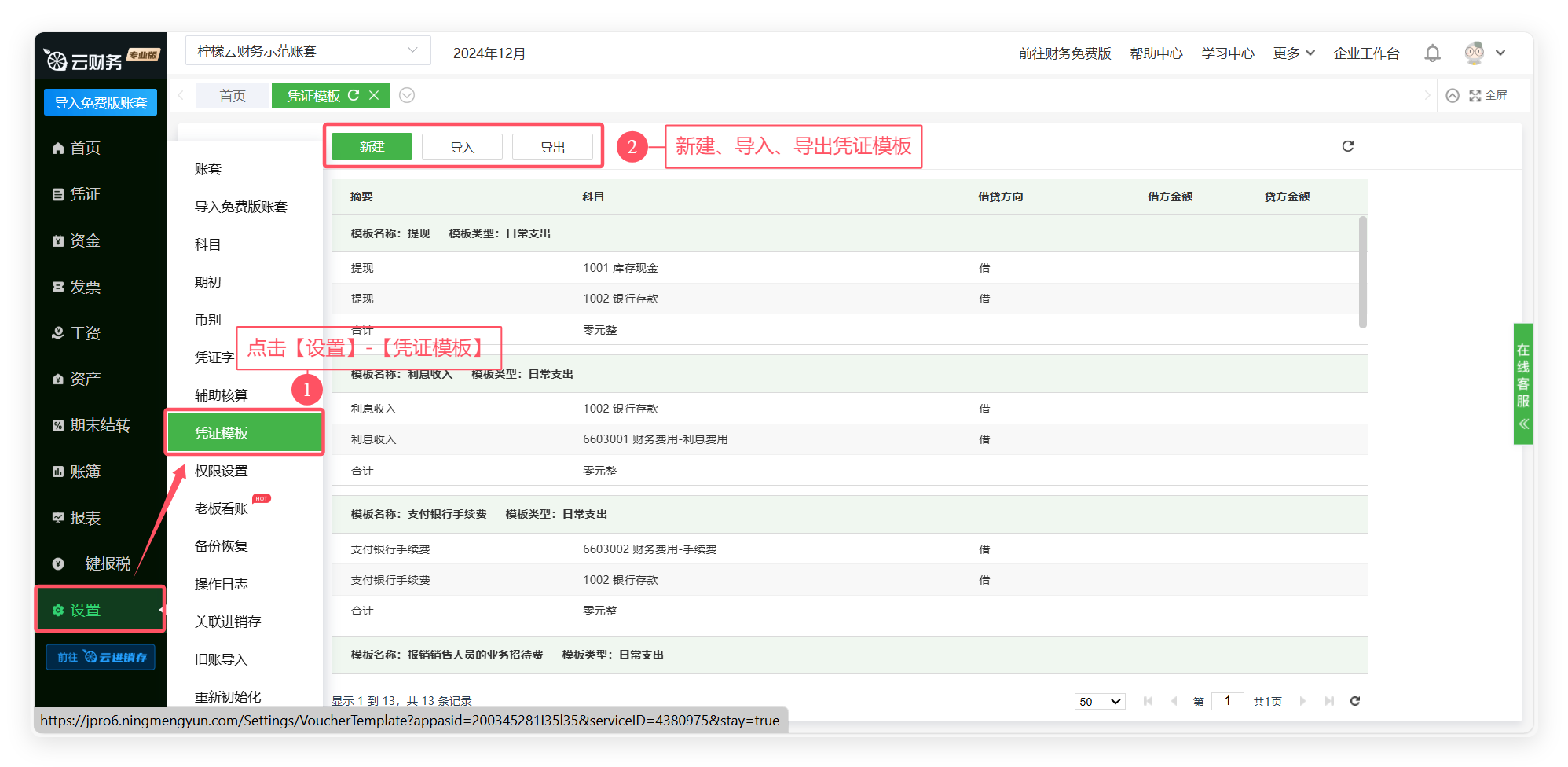Screen dimensions: 1568x767
Task: Go to the last page icon
Action: [x=1328, y=701]
